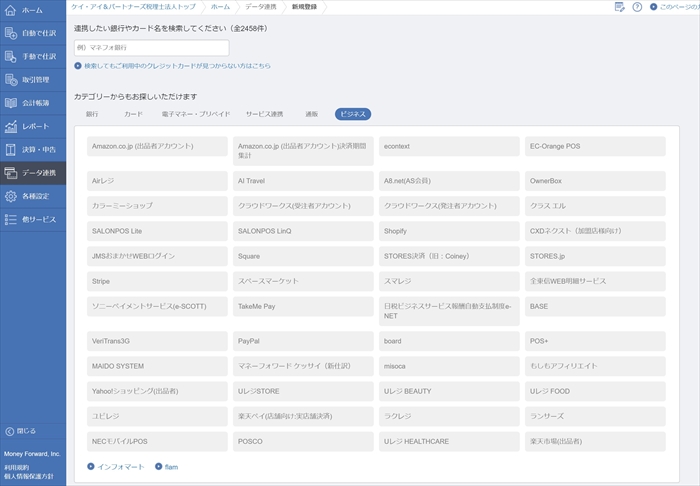
Task: Click データ連携 breadcrumb link
Action: pyautogui.click(x=261, y=7)
